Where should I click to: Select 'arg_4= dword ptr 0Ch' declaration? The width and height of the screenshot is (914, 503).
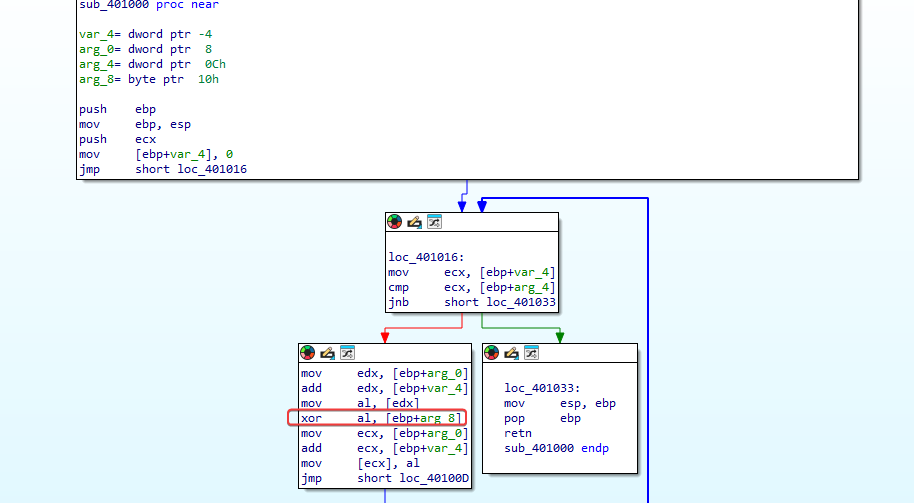pyautogui.click(x=153, y=64)
